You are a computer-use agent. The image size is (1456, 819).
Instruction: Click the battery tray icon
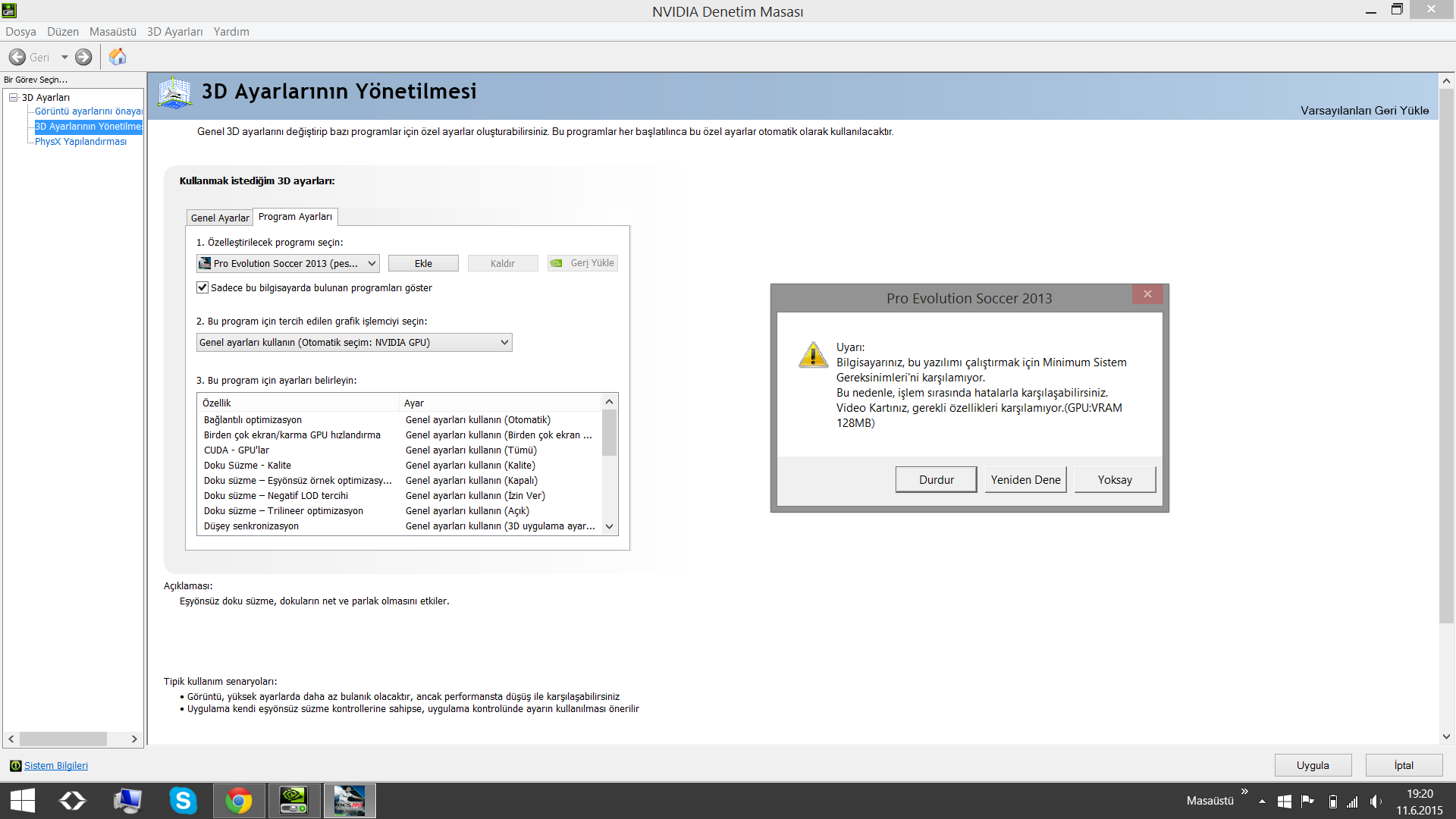(1332, 802)
